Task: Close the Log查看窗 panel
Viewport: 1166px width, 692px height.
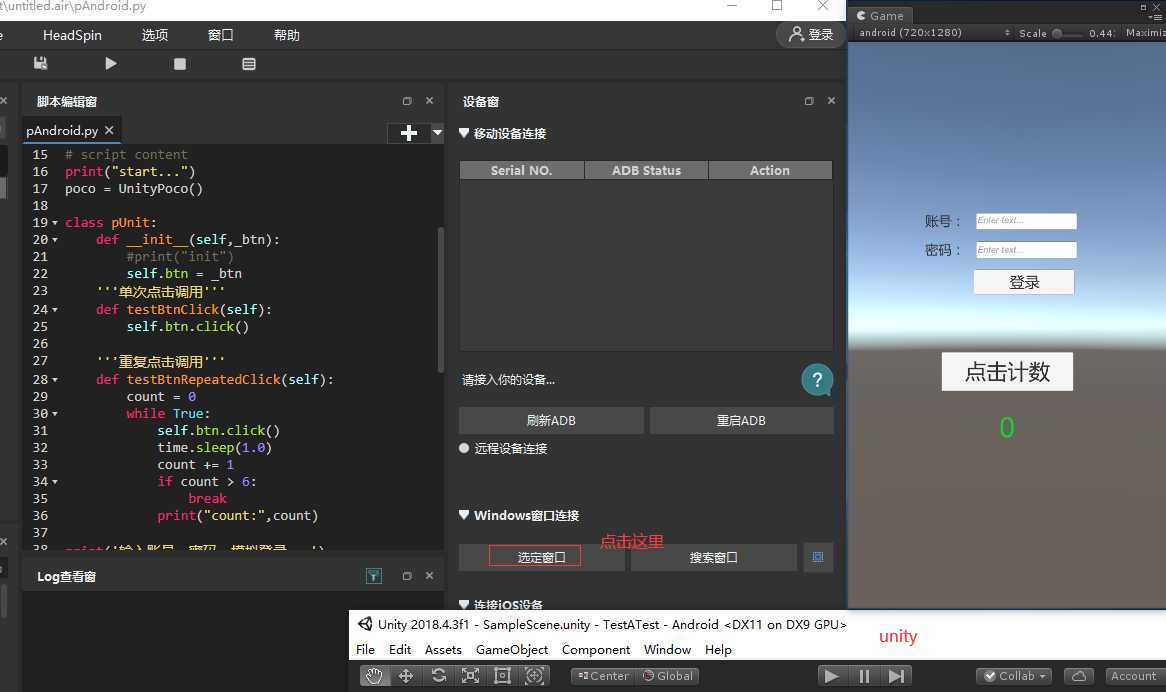Action: (429, 575)
